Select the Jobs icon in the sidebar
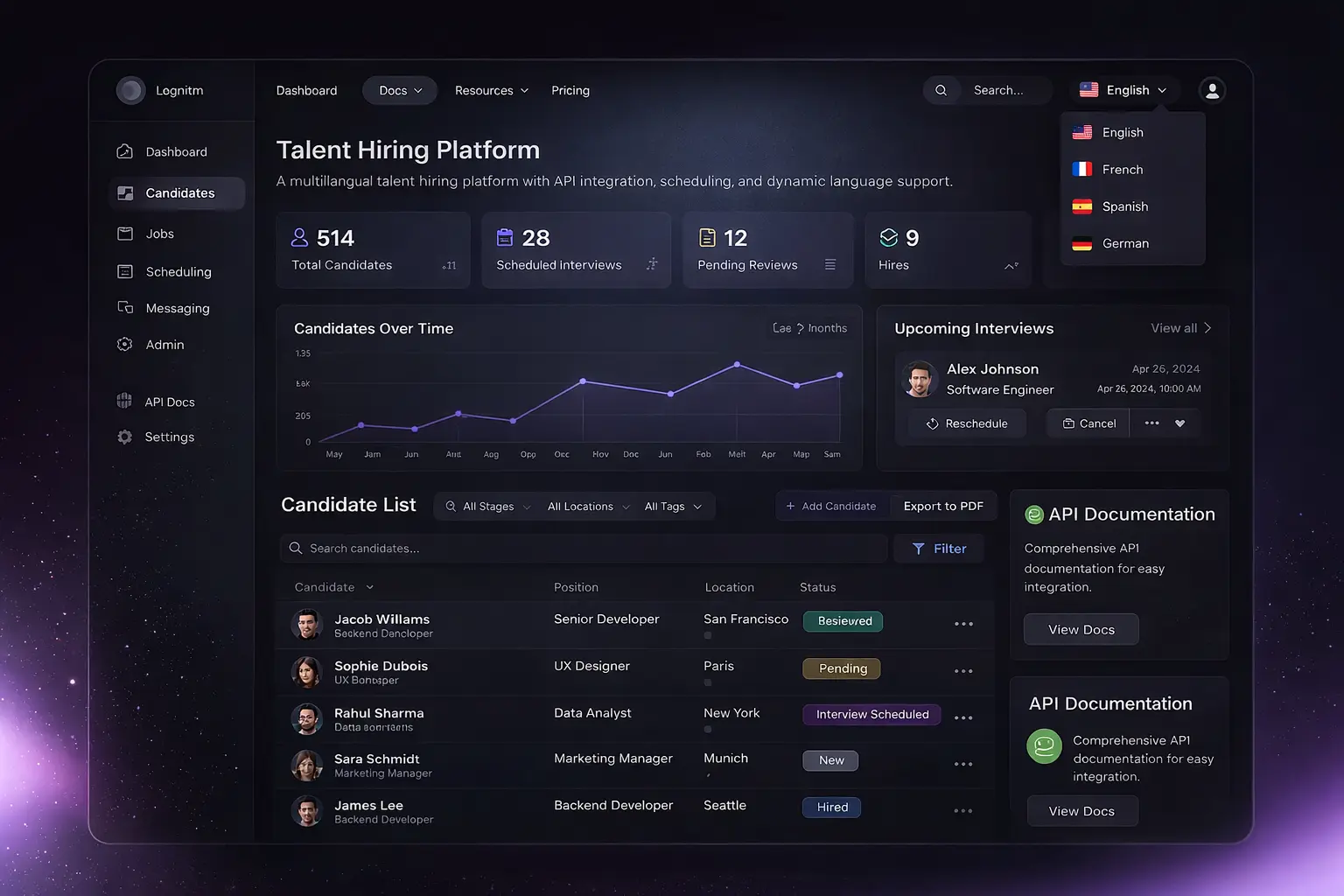 pyautogui.click(x=125, y=234)
